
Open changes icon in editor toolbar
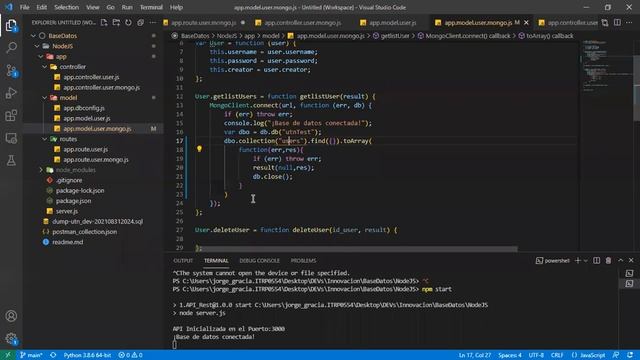pos(605,23)
